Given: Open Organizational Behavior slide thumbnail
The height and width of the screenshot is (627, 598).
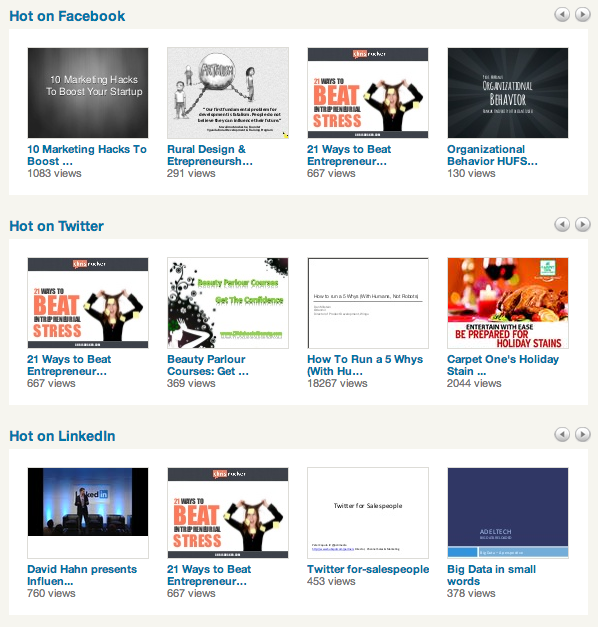Looking at the screenshot, I should (508, 93).
